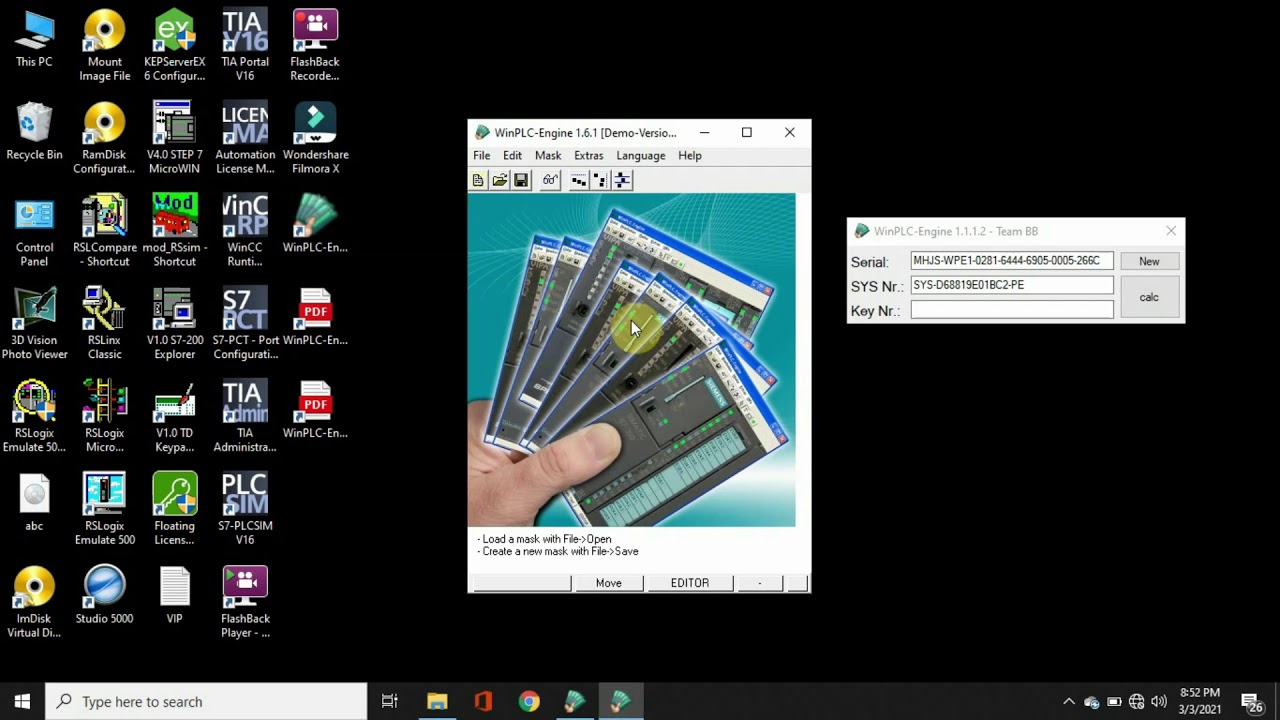Click the New file toolbar icon in WinPLC-Engine

point(478,180)
